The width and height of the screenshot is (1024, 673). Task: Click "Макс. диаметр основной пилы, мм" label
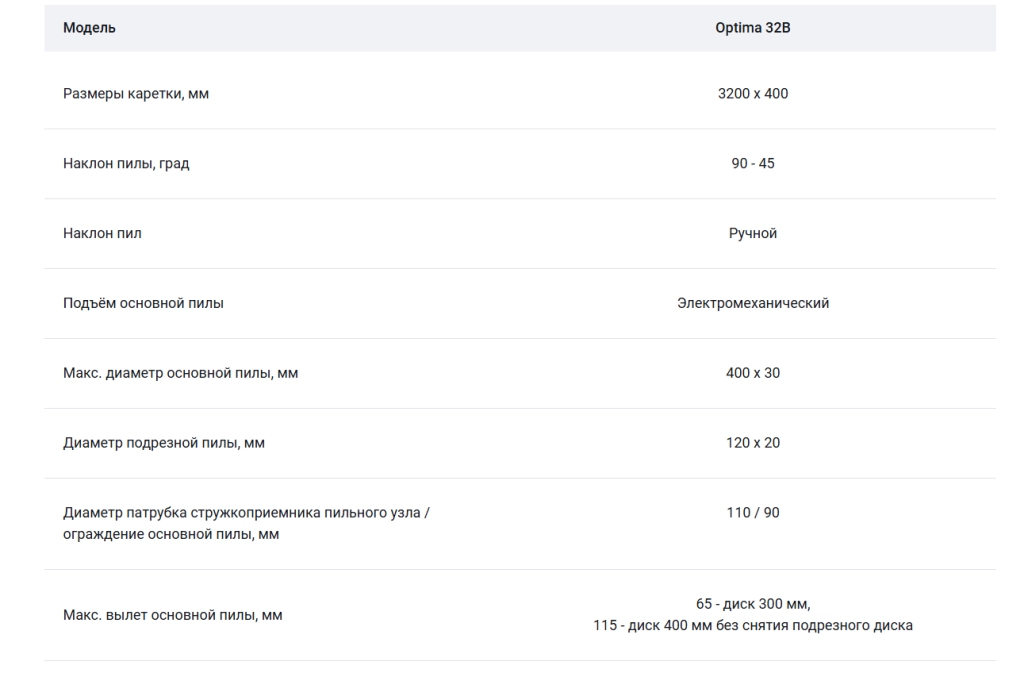pyautogui.click(x=180, y=373)
